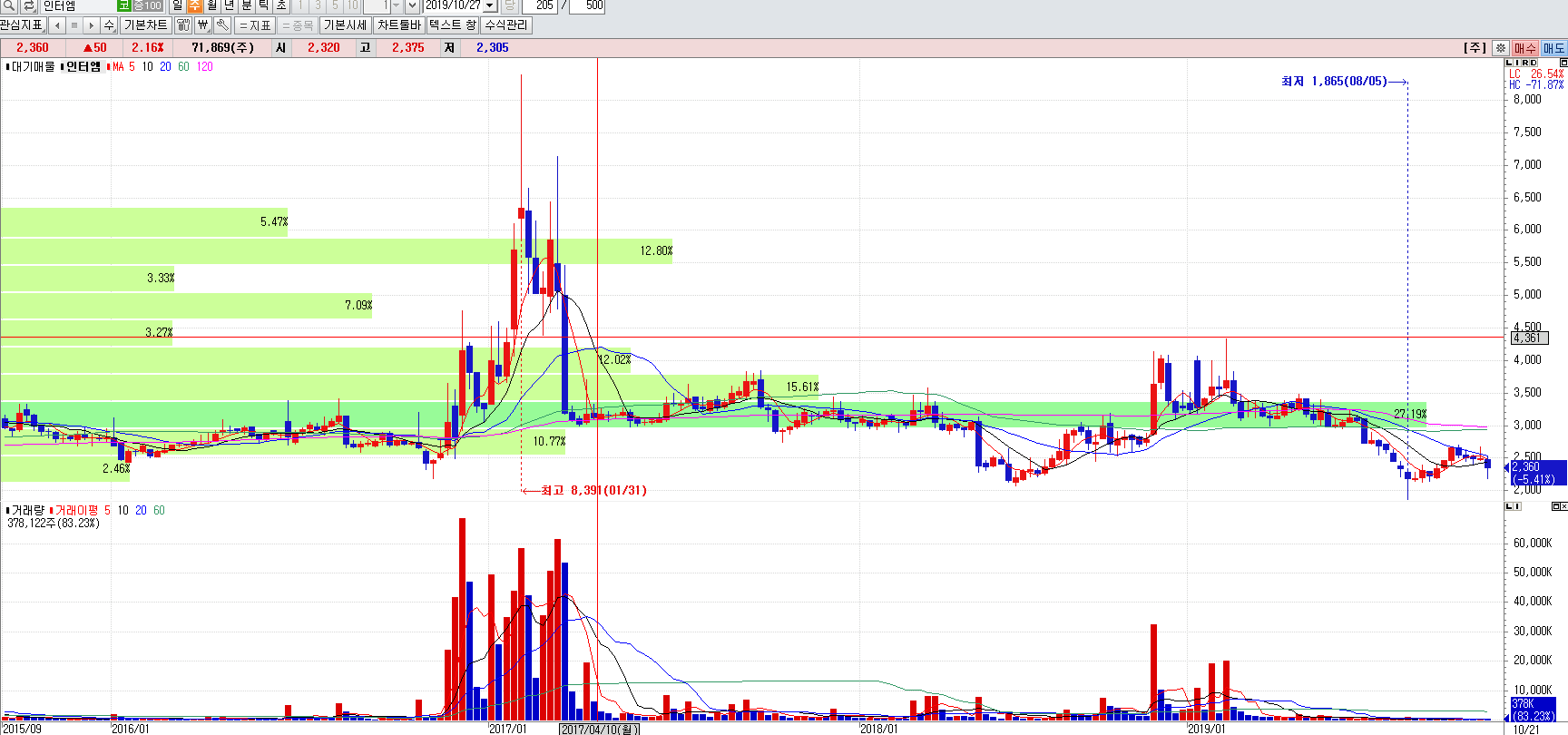Click the I scale mode icon
The width and height of the screenshot is (1568, 735).
click(1516, 63)
